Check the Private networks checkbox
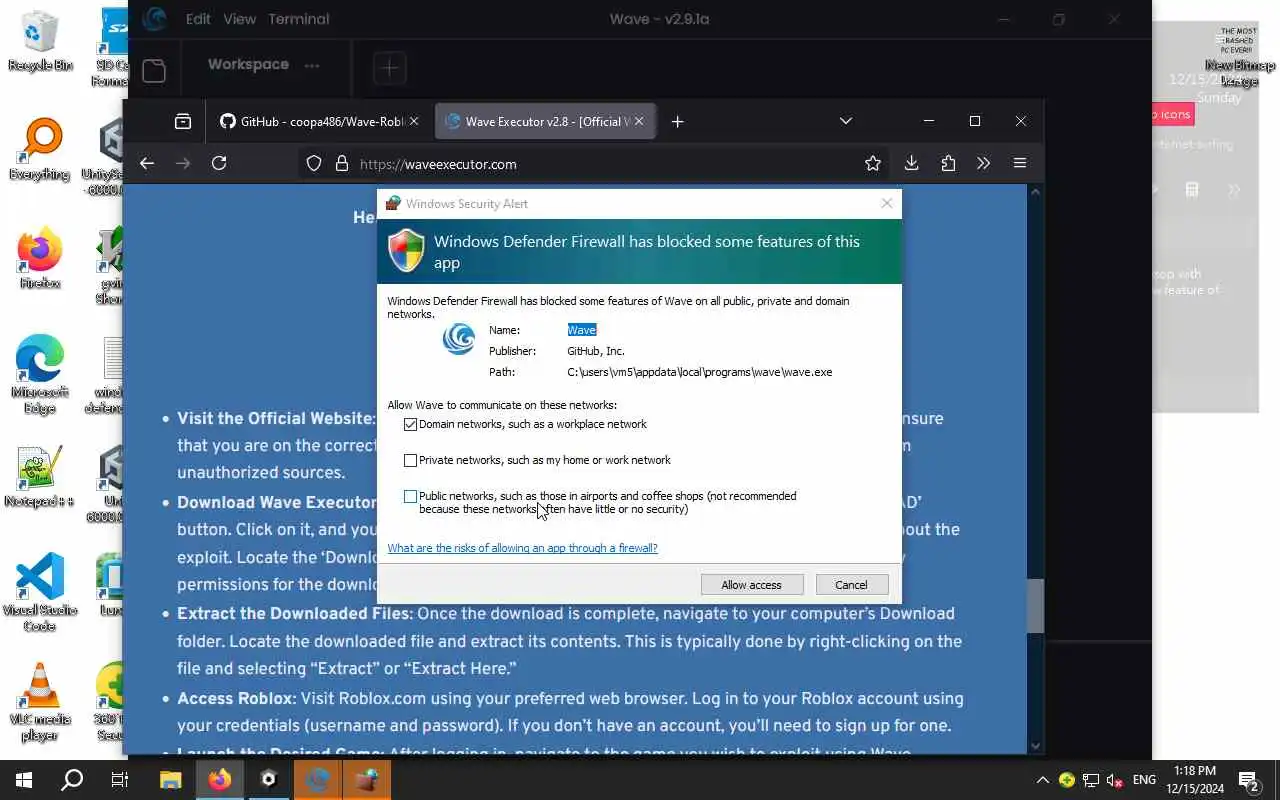 coord(410,460)
